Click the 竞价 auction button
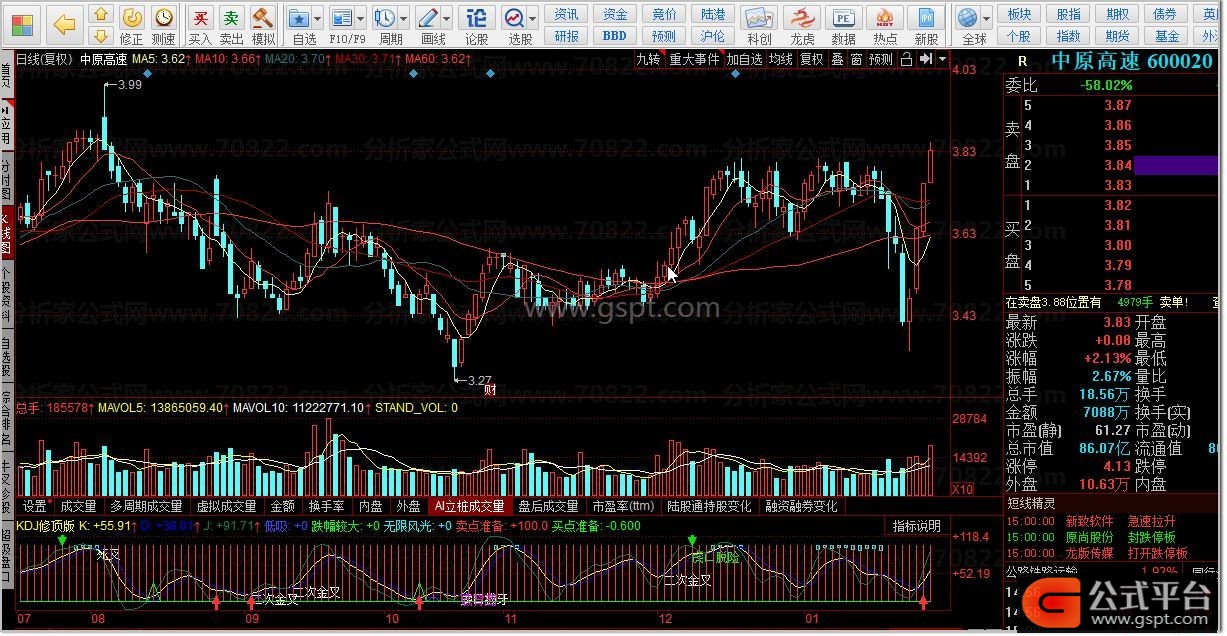Screen dimensions: 1227x636 (663, 14)
